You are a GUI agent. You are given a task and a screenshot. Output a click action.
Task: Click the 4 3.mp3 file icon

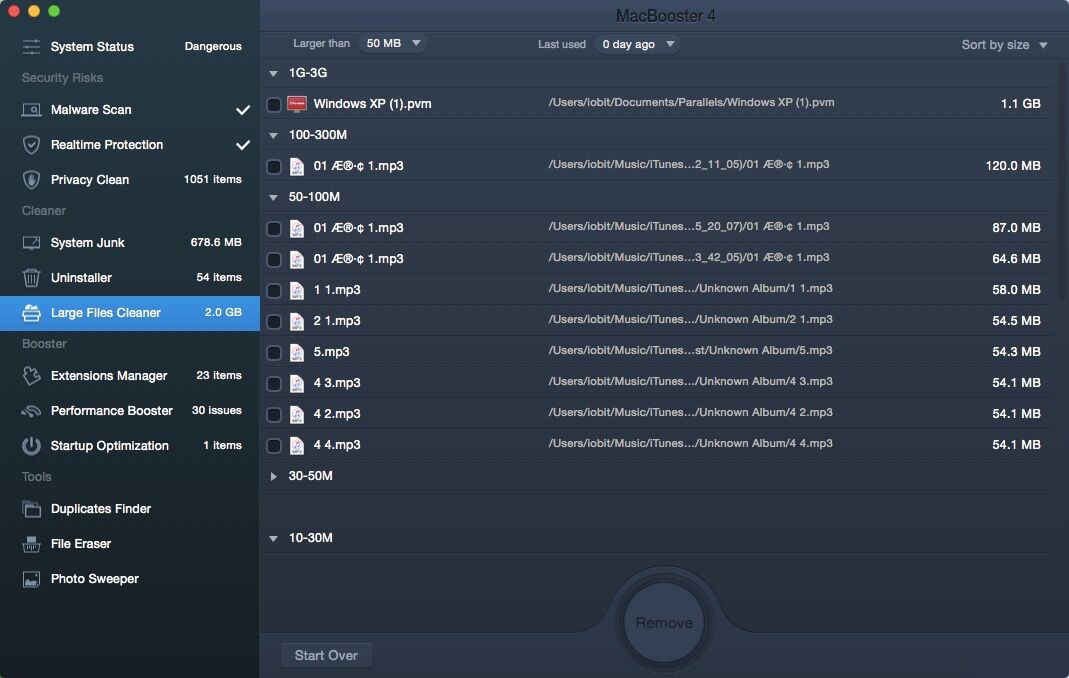pyautogui.click(x=297, y=383)
